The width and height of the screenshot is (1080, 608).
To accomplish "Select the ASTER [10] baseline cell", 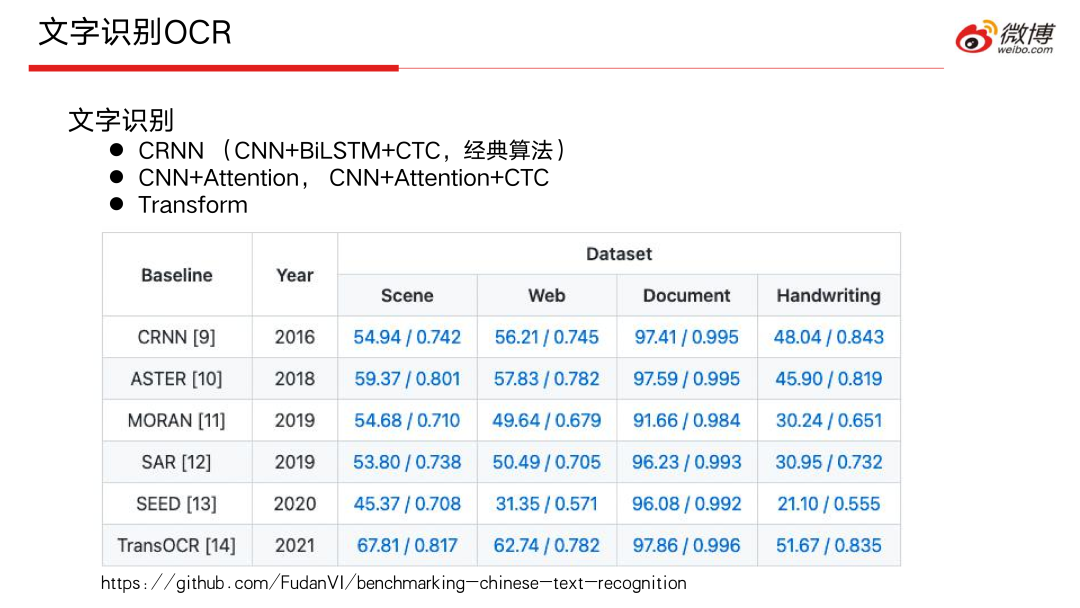I will pyautogui.click(x=176, y=378).
